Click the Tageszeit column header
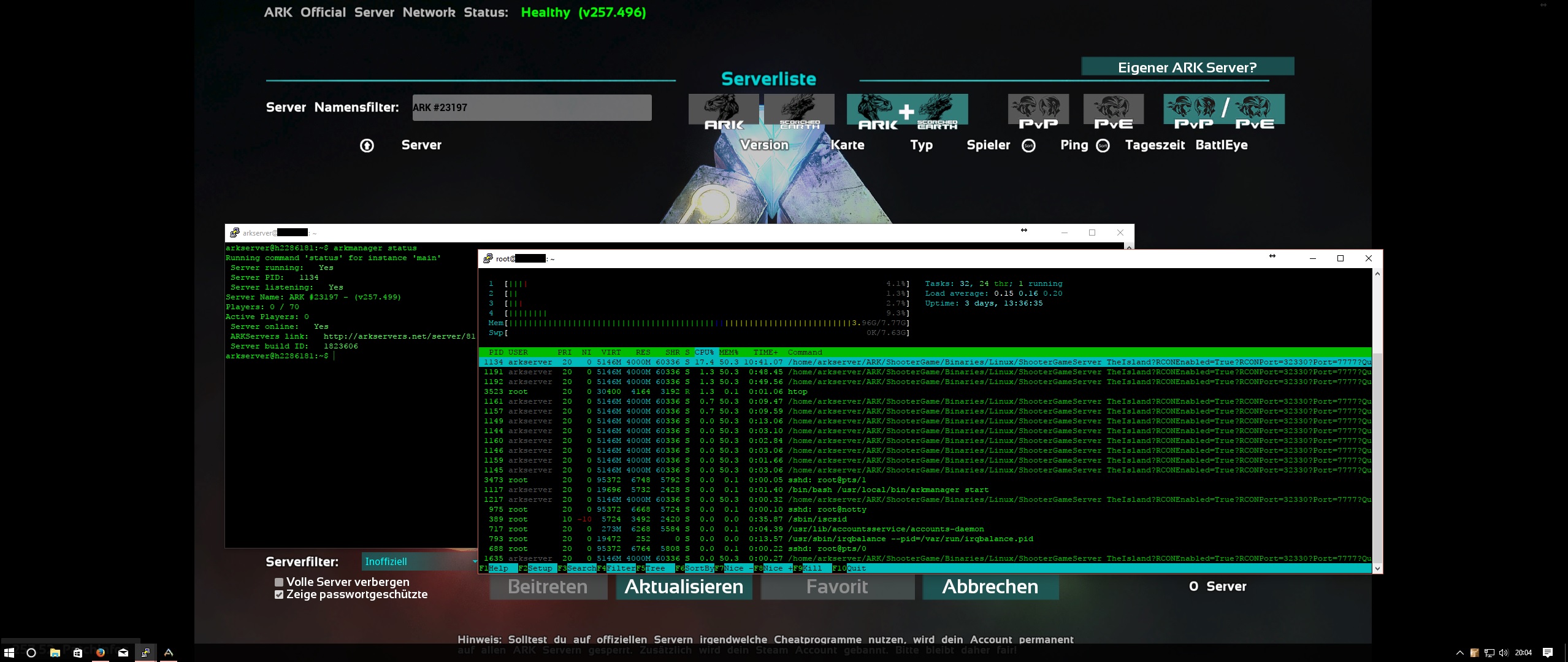Screen dimensions: 1568x662 point(1155,145)
